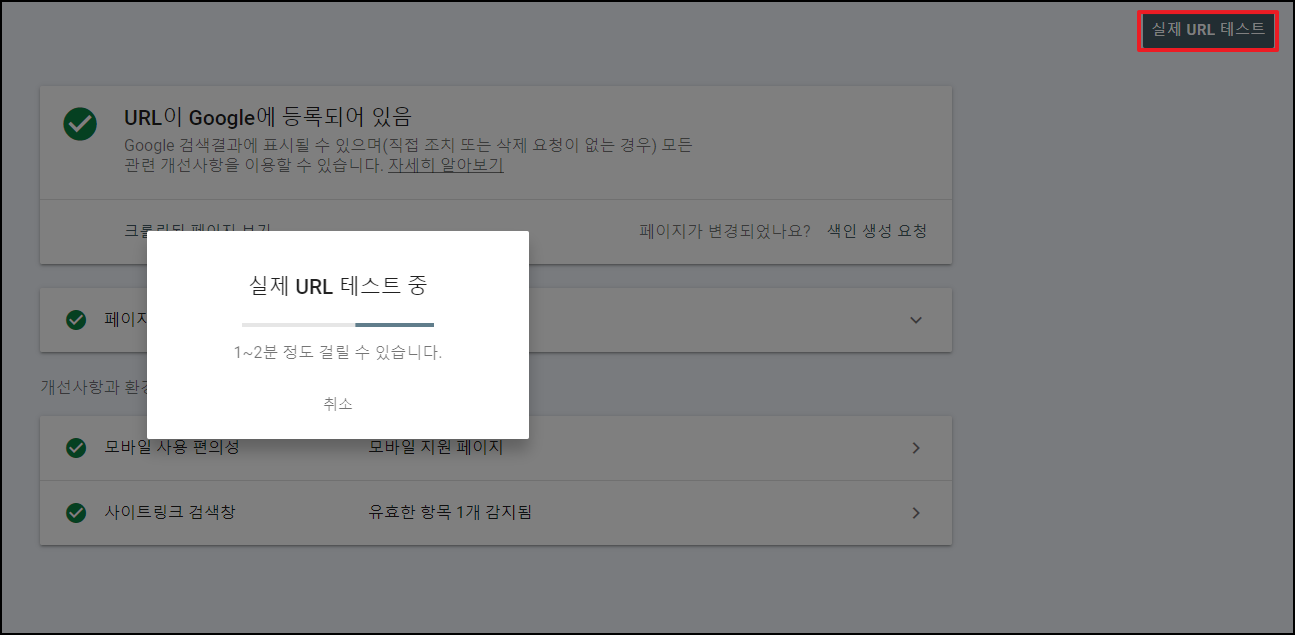The image size is (1295, 635).
Task: Click the 모바일 지원 페이지 status text
Action: click(436, 447)
